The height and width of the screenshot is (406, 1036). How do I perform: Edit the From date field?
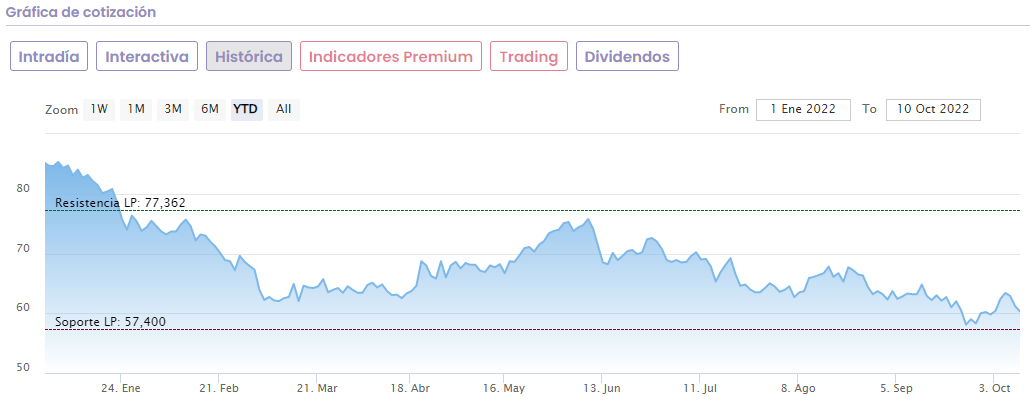click(x=803, y=109)
